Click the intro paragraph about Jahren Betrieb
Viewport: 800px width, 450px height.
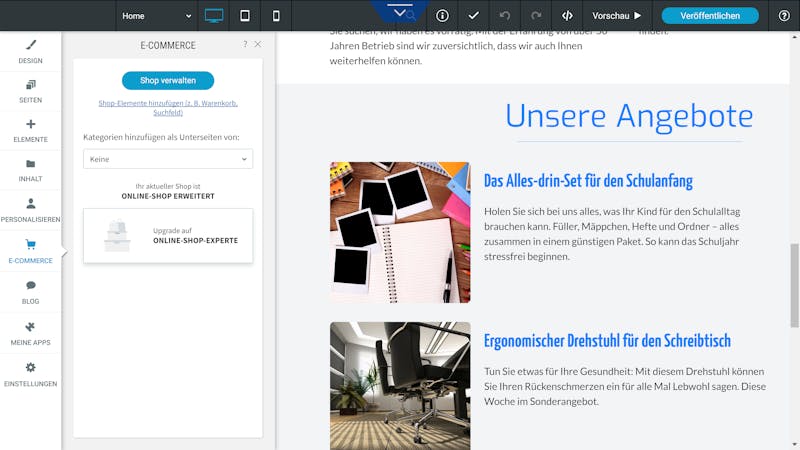(x=468, y=46)
